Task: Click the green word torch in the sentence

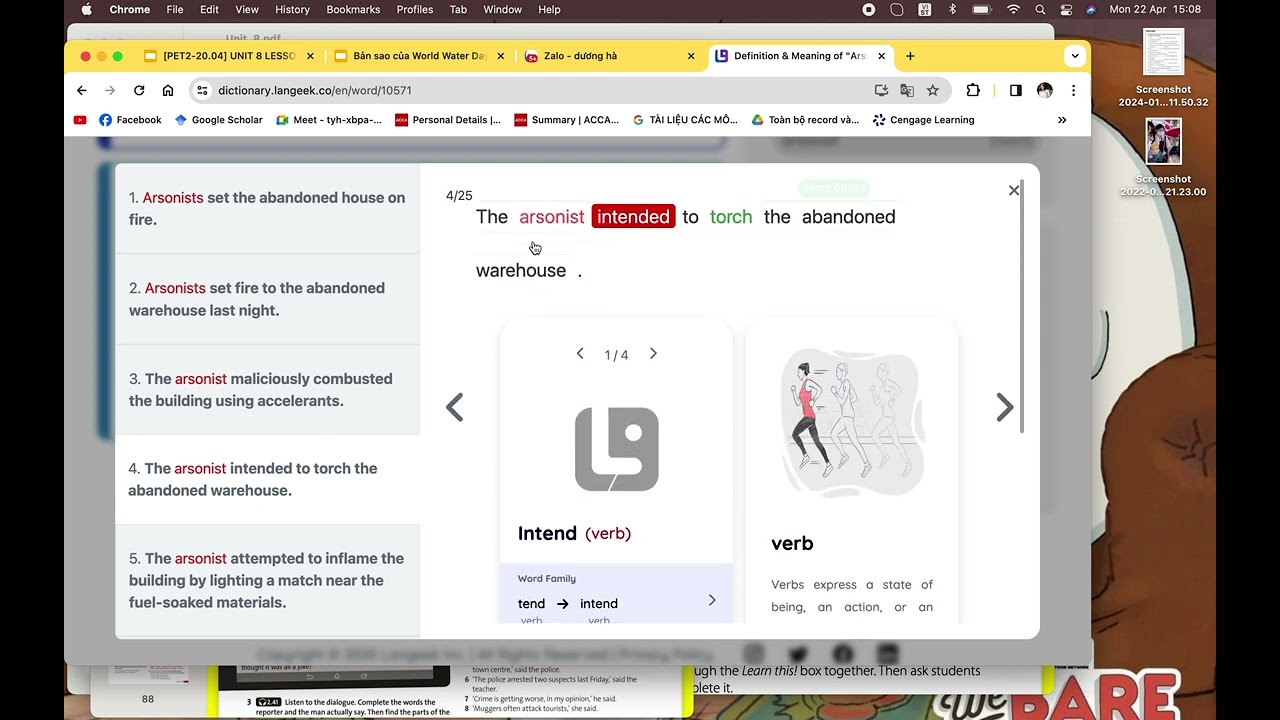Action: click(x=731, y=217)
